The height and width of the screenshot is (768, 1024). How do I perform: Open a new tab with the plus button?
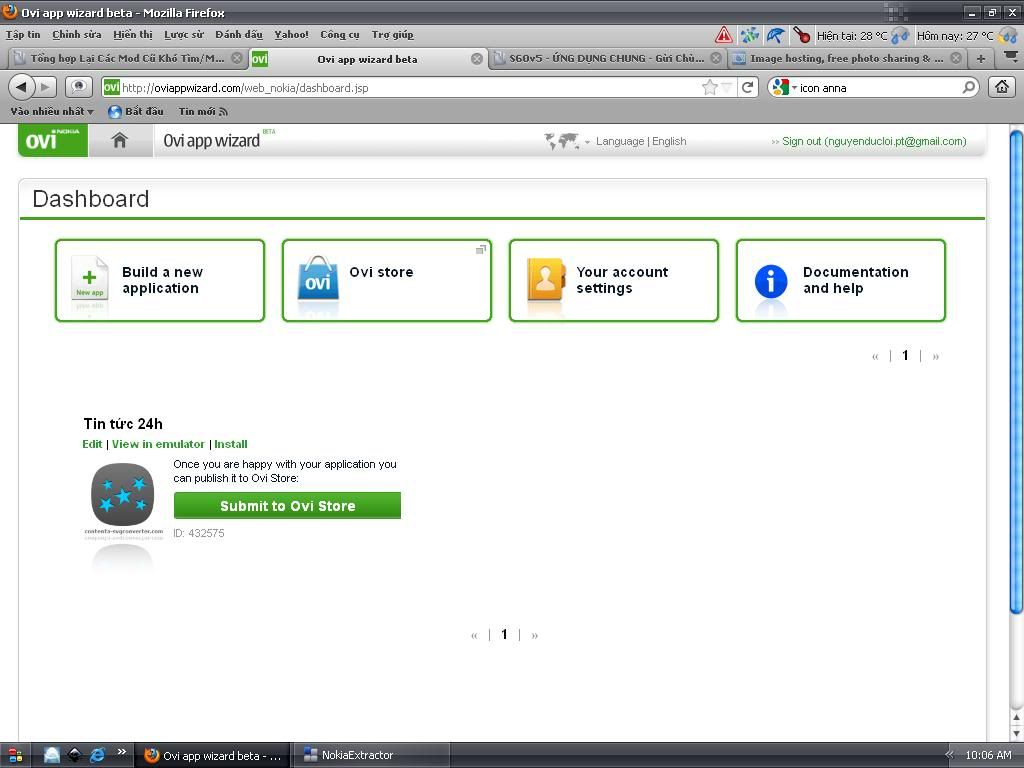[x=981, y=59]
